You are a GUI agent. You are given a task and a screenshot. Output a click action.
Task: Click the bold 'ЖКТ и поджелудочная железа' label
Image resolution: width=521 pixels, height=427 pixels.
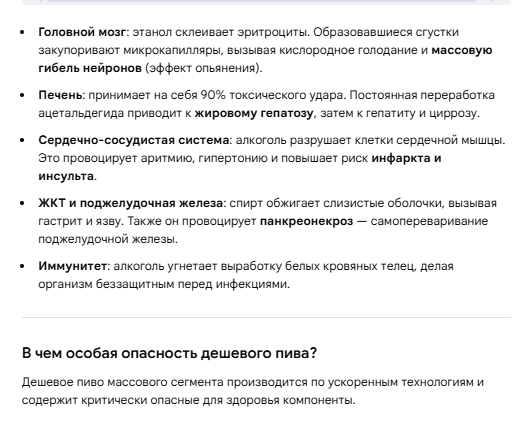[130, 203]
